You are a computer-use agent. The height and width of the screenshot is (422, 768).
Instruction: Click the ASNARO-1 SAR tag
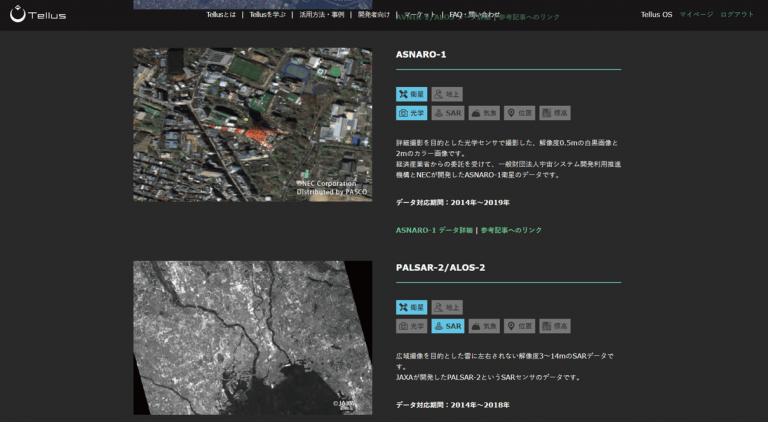[448, 113]
